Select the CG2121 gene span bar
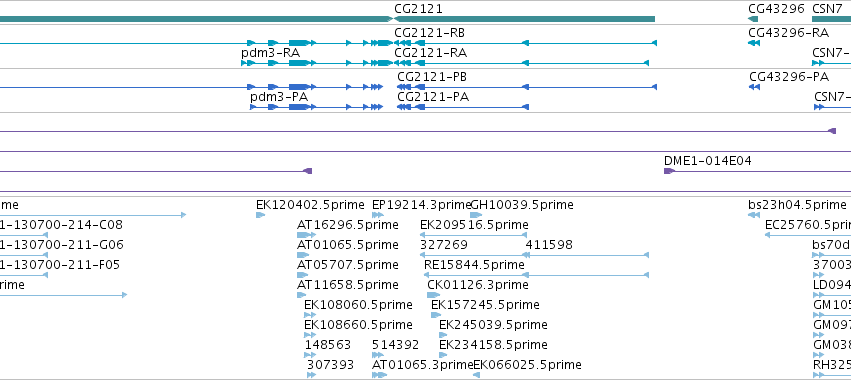Screen dimensions: 851x380 point(524,19)
